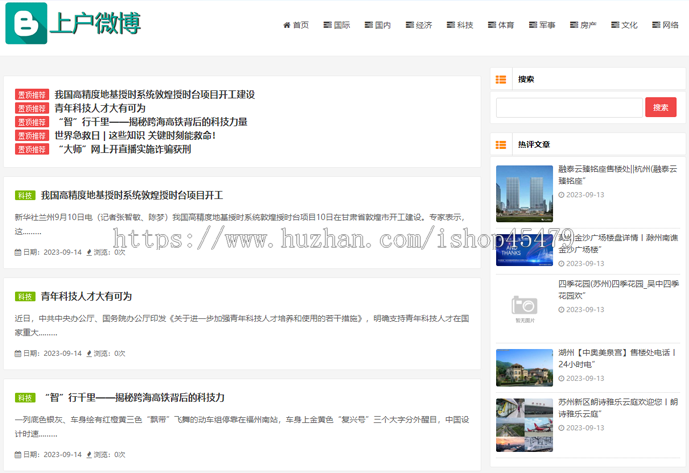Image resolution: width=689 pixels, height=473 pixels.
Task: Click the list icon beside 热评文章 heading
Action: pos(501,145)
